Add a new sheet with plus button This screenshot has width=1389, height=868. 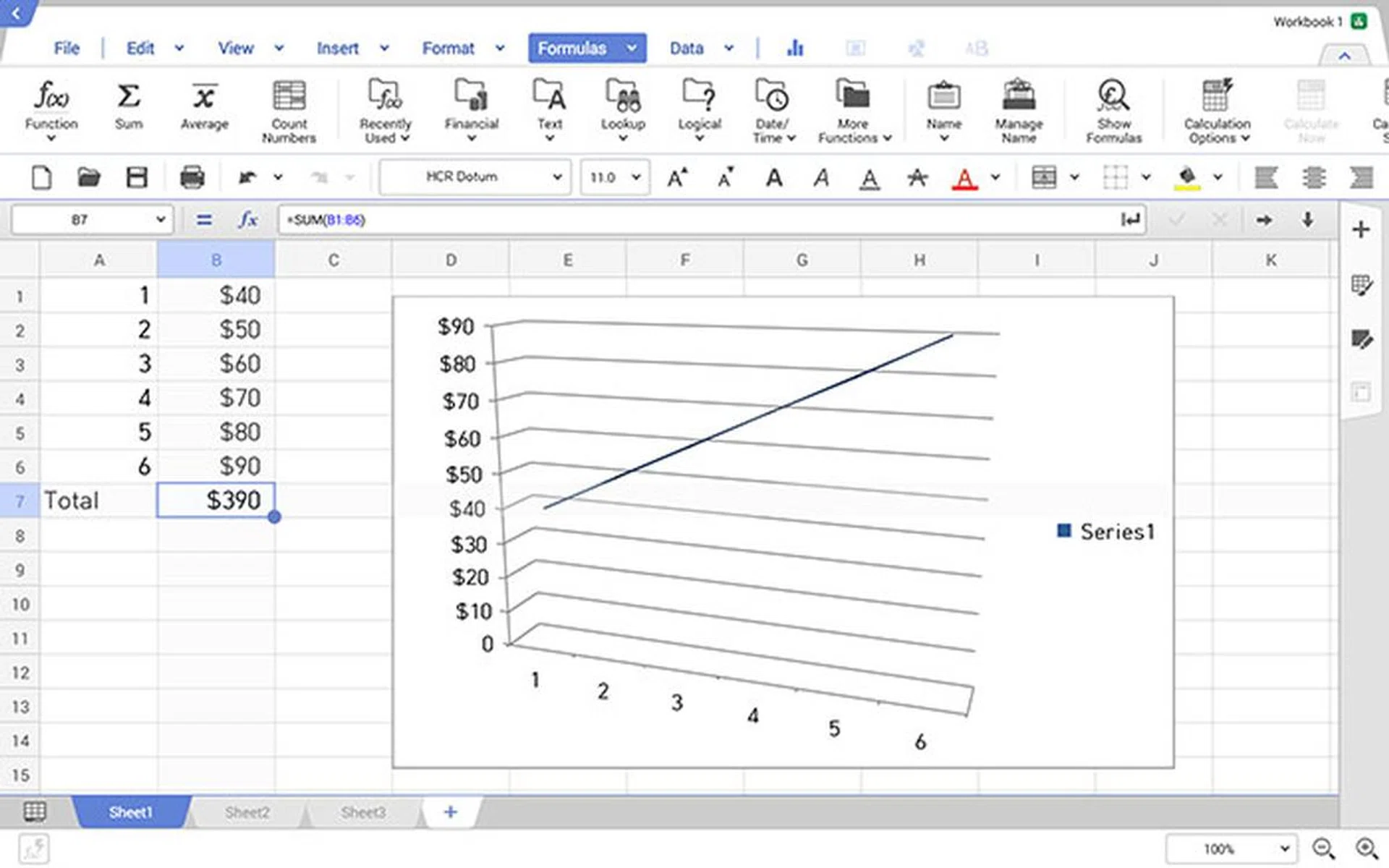tap(450, 812)
